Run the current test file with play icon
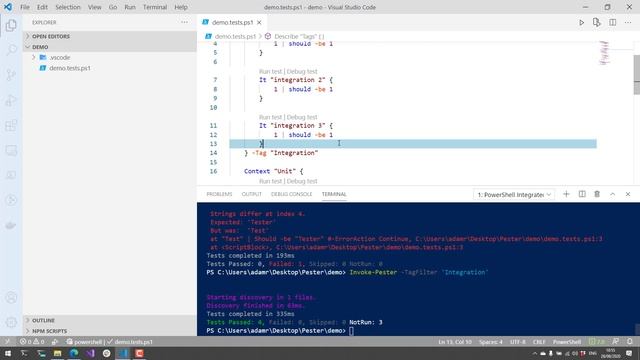Viewport: 640px width, 360px height. 581,22
